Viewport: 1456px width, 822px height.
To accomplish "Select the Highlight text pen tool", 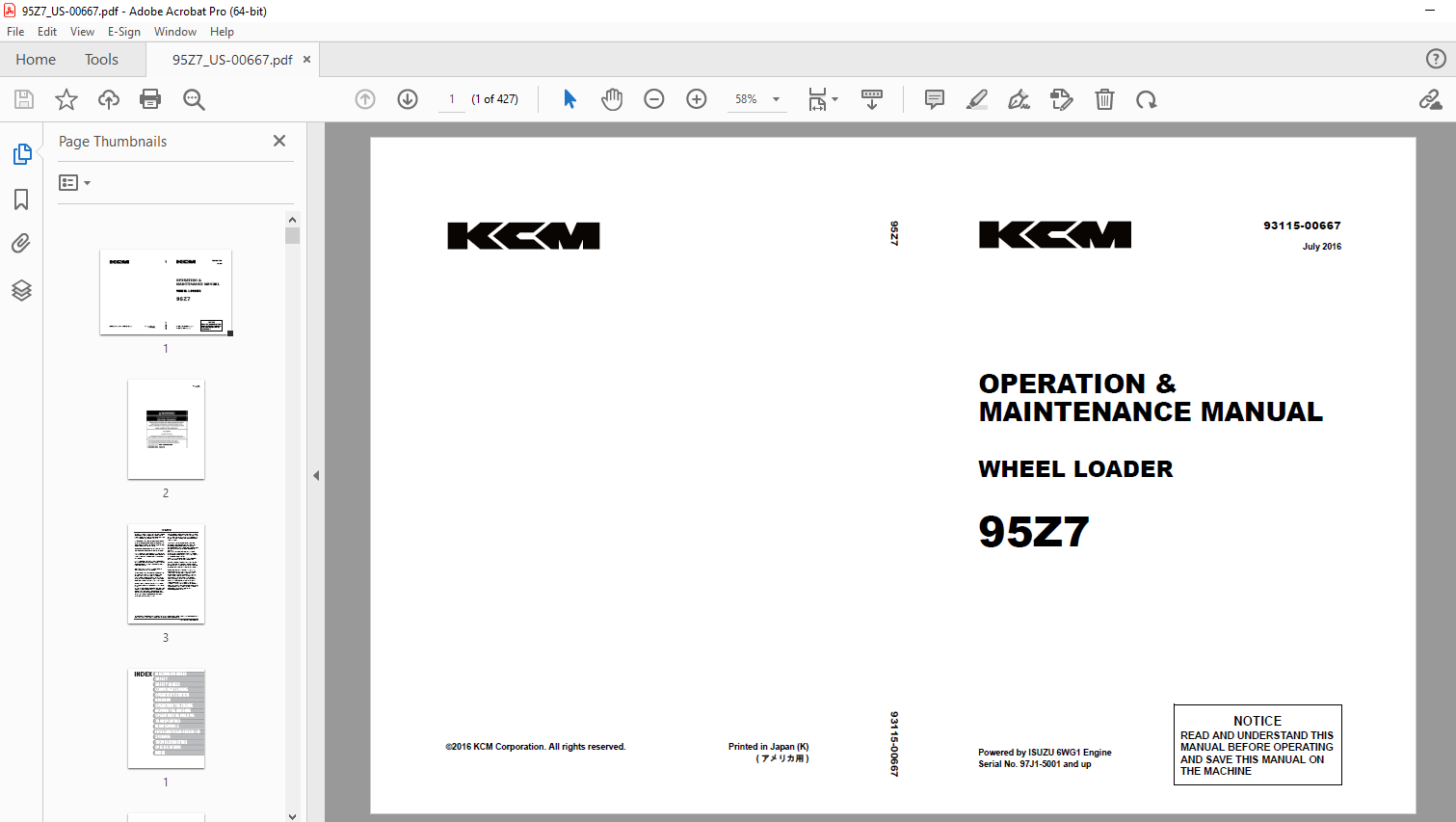I will [977, 99].
